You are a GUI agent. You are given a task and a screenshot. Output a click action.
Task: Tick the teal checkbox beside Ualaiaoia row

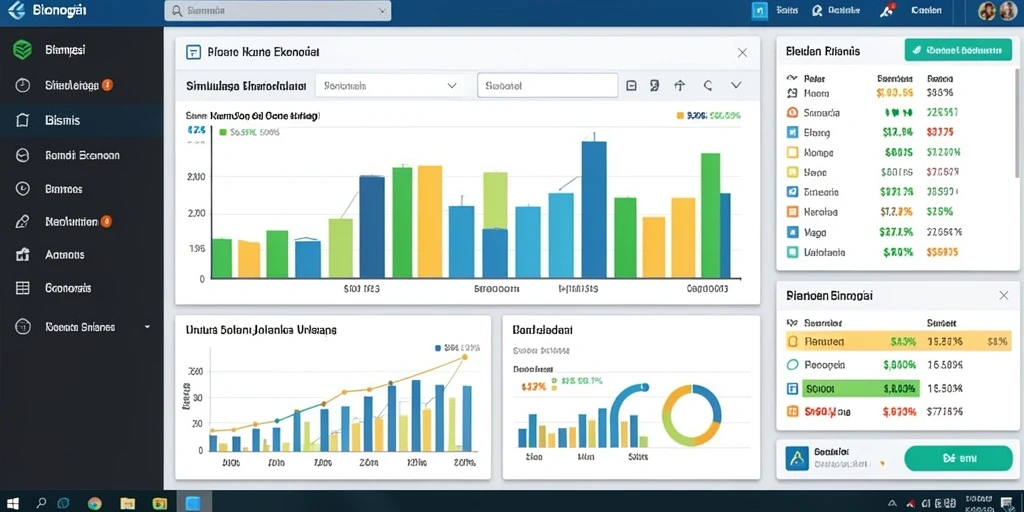[x=793, y=252]
